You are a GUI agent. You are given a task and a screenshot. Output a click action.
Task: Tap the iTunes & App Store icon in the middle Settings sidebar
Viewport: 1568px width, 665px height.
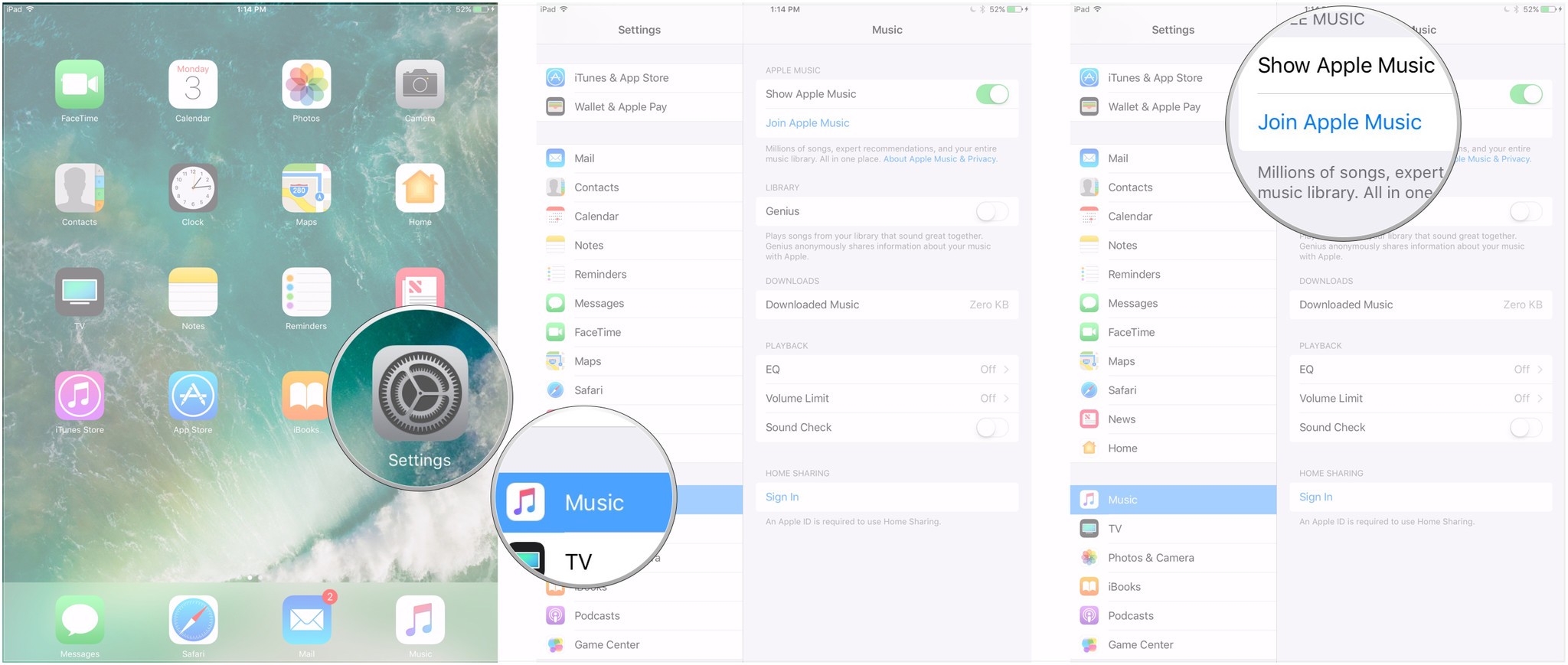[x=555, y=77]
